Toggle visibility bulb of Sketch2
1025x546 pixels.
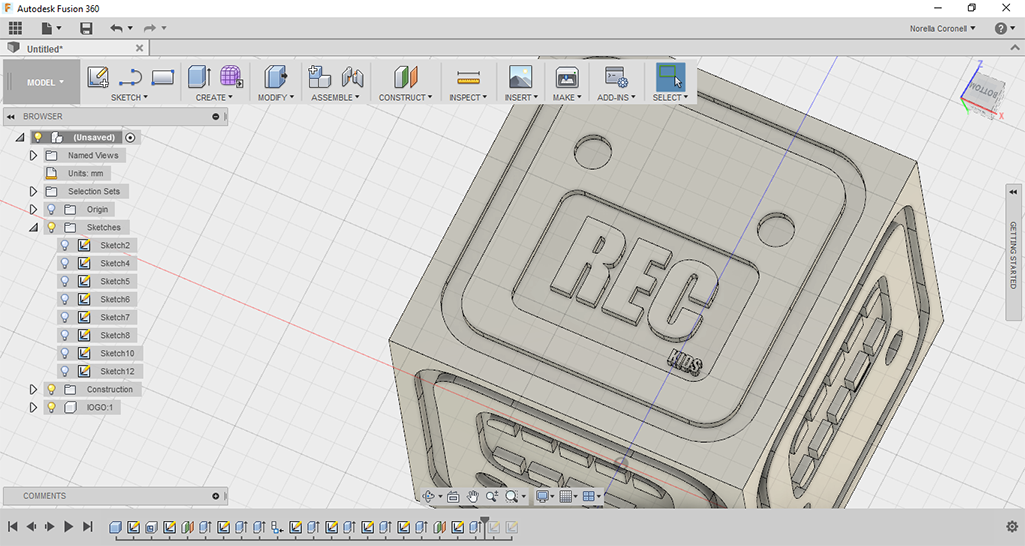coord(65,245)
